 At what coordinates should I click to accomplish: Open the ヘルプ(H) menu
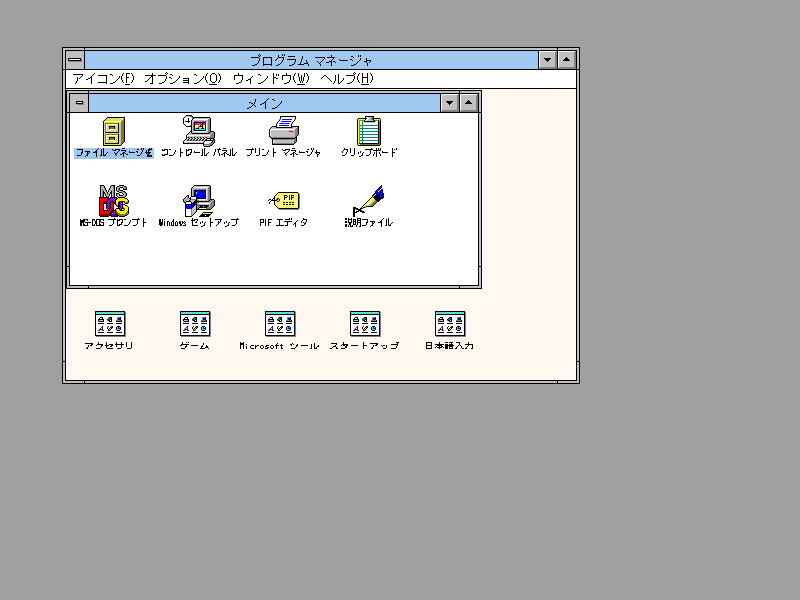pyautogui.click(x=347, y=79)
